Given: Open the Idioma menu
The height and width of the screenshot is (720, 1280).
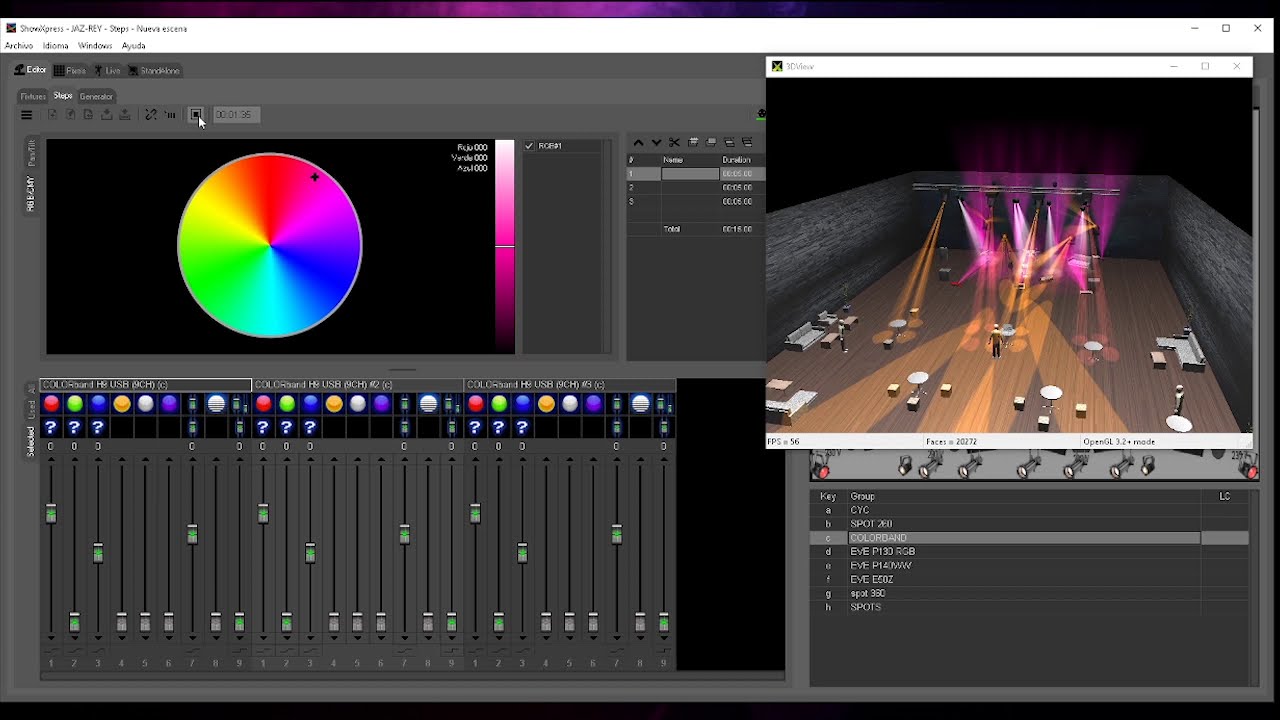Looking at the screenshot, I should [56, 46].
